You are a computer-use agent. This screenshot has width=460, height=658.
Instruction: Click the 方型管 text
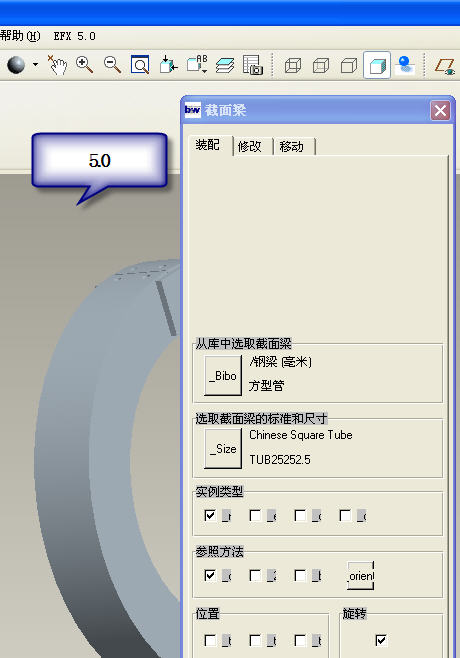(x=267, y=386)
